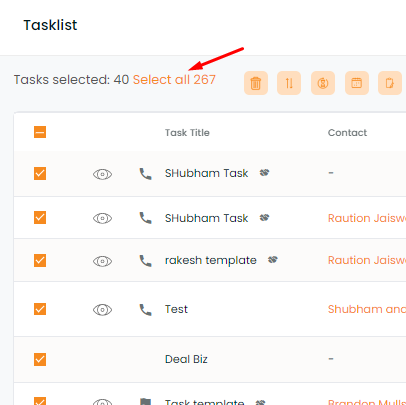Uncheck the Test task checkbox
406x405 pixels.
tap(40, 309)
